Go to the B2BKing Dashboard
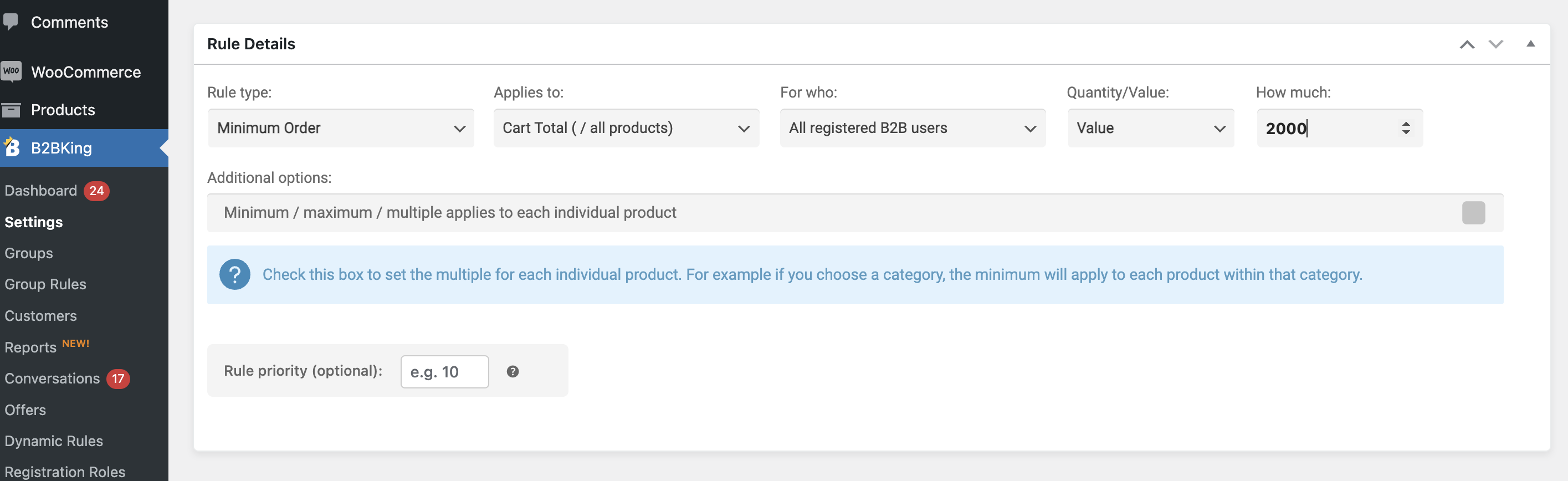The height and width of the screenshot is (481, 1568). point(41,191)
